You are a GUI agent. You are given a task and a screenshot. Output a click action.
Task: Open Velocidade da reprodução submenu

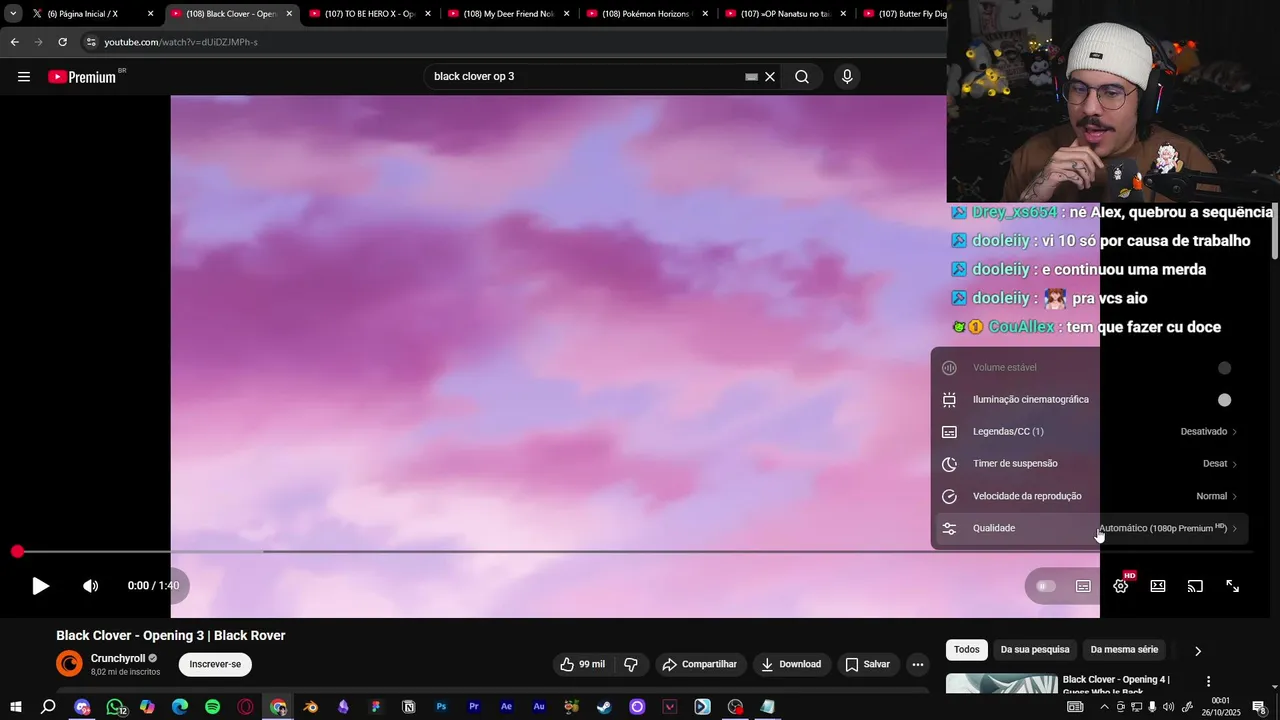click(x=1090, y=496)
